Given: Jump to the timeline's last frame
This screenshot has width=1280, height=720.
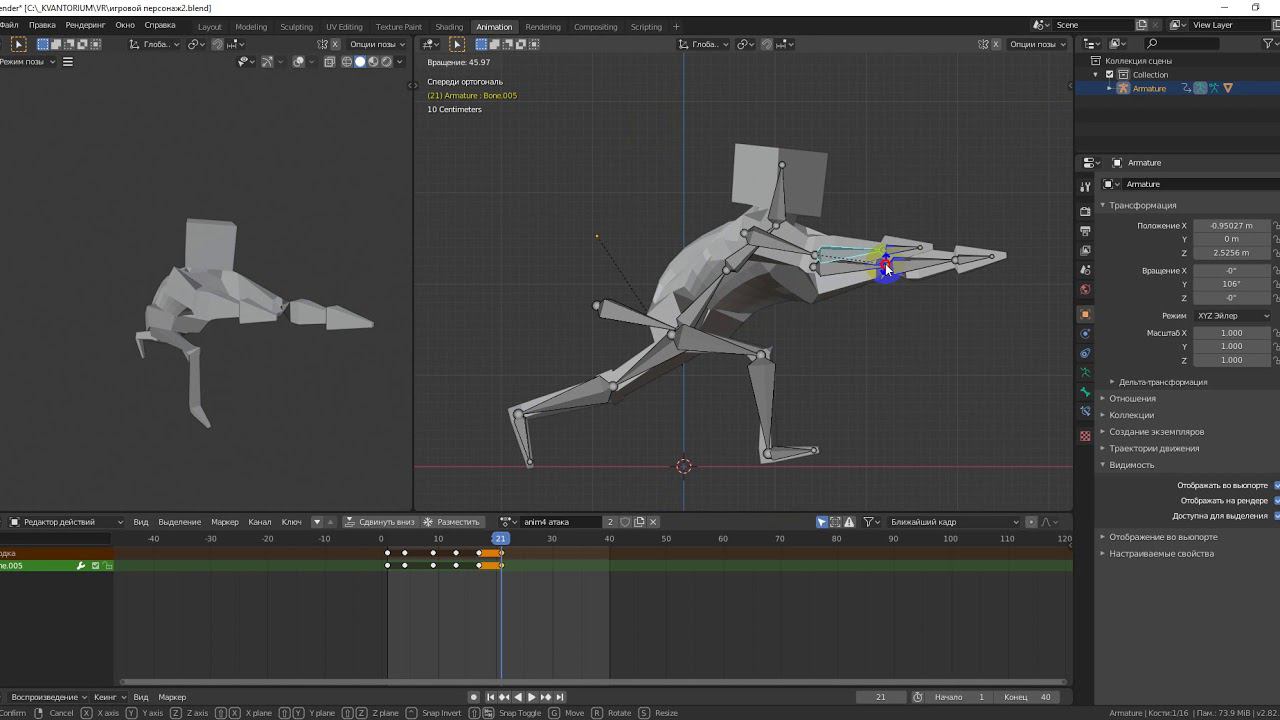Looking at the screenshot, I should [560, 697].
